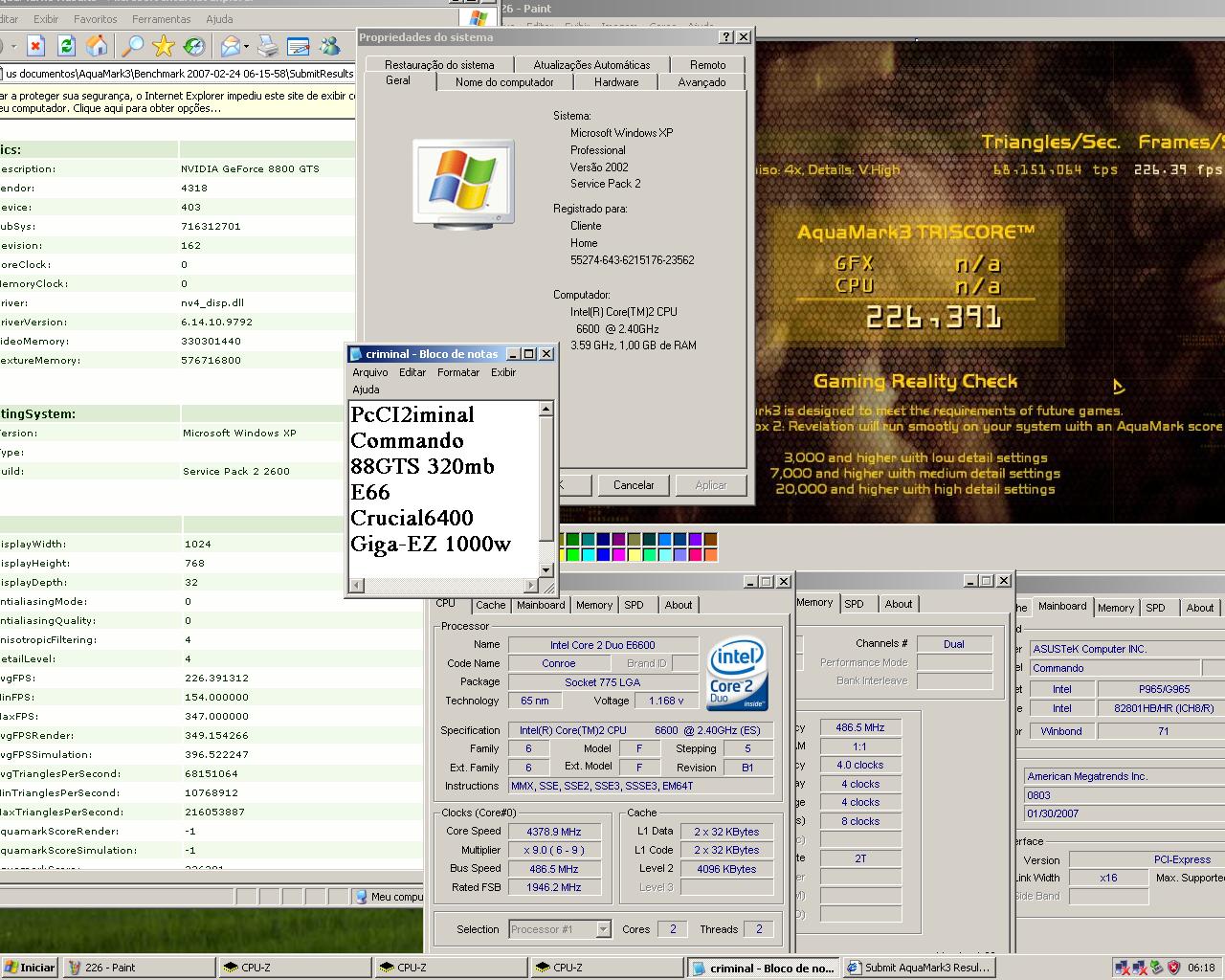Switch to SPD tab in right CPU-Z window
Image resolution: width=1225 pixels, height=980 pixels.
pos(1156,608)
